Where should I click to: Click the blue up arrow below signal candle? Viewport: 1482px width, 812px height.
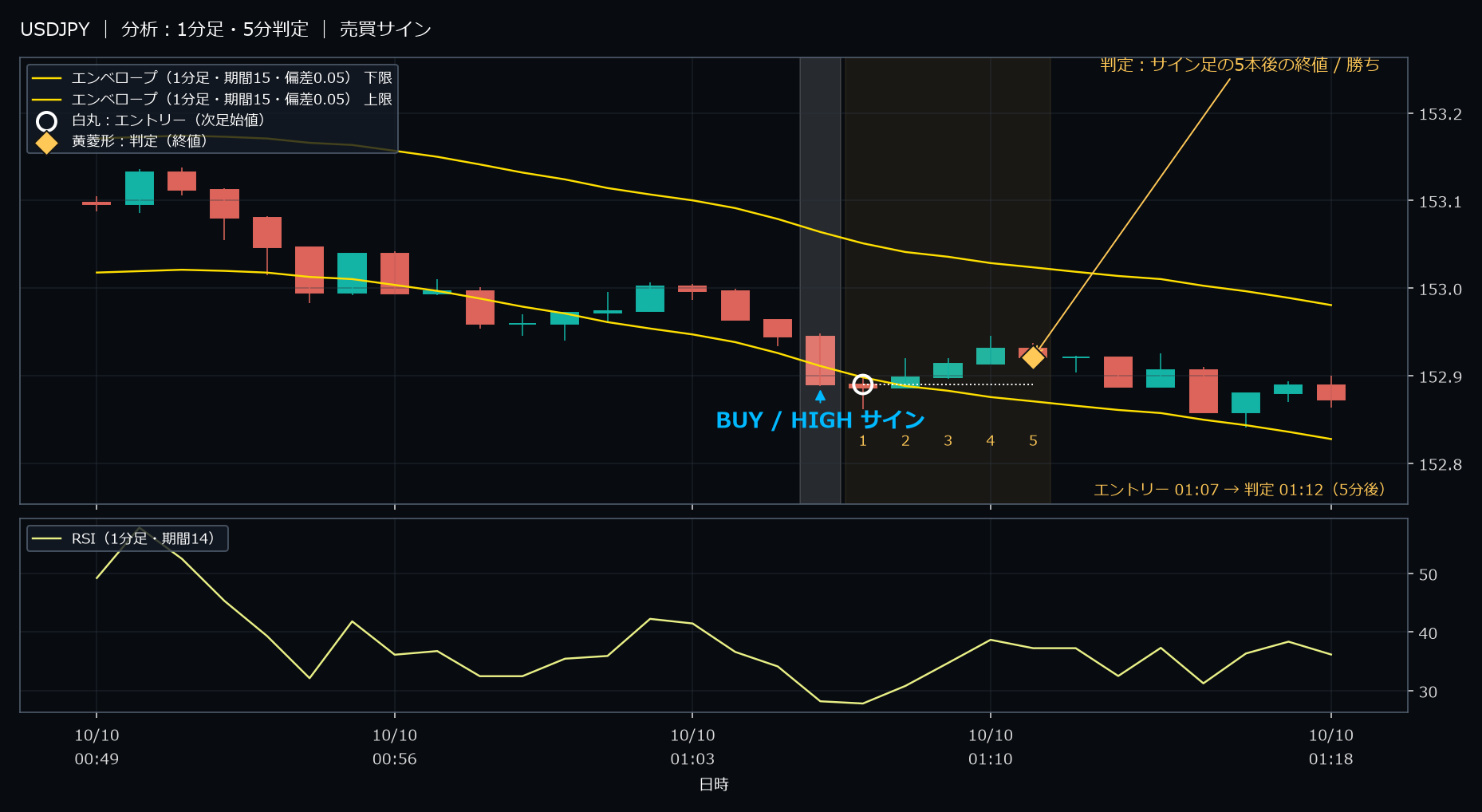820,396
